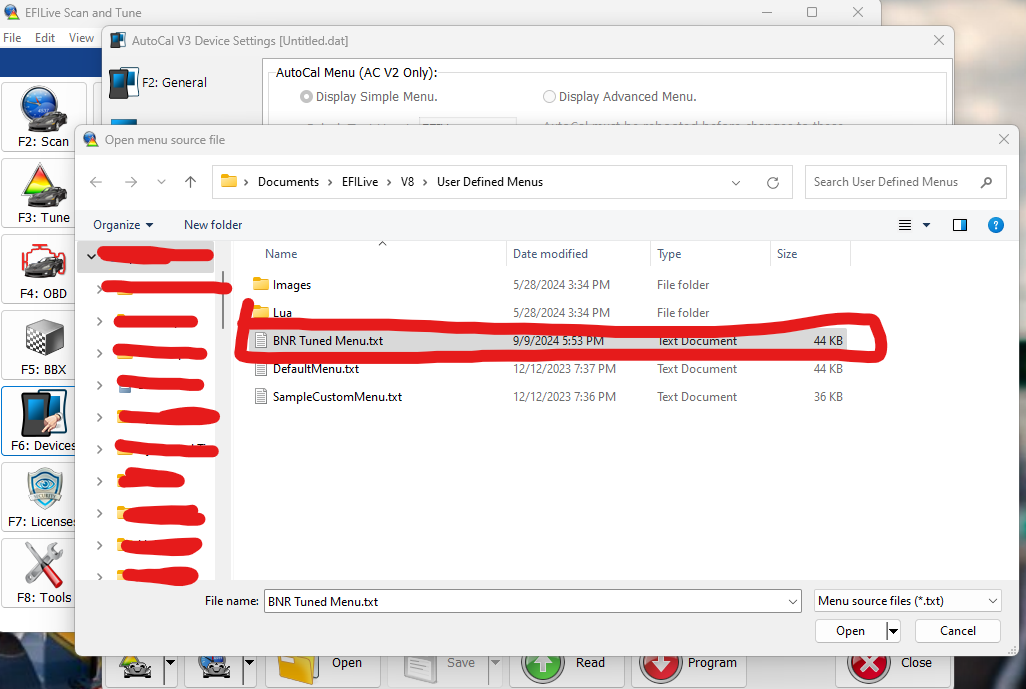Open the Lua folder

click(282, 313)
